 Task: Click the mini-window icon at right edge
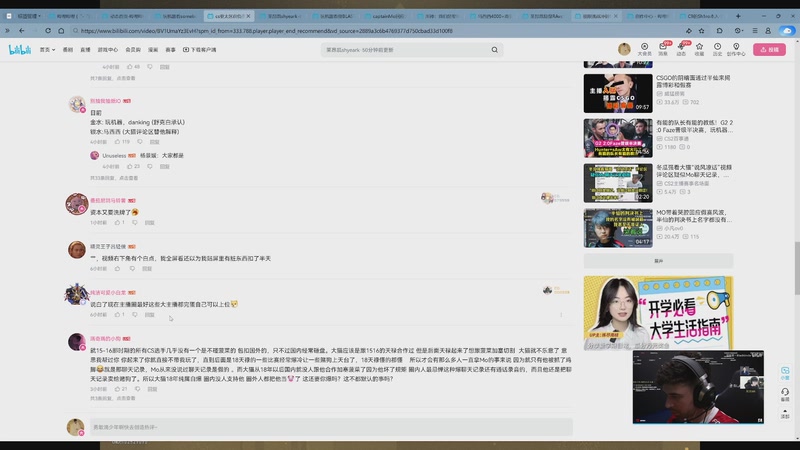pyautogui.click(x=785, y=372)
